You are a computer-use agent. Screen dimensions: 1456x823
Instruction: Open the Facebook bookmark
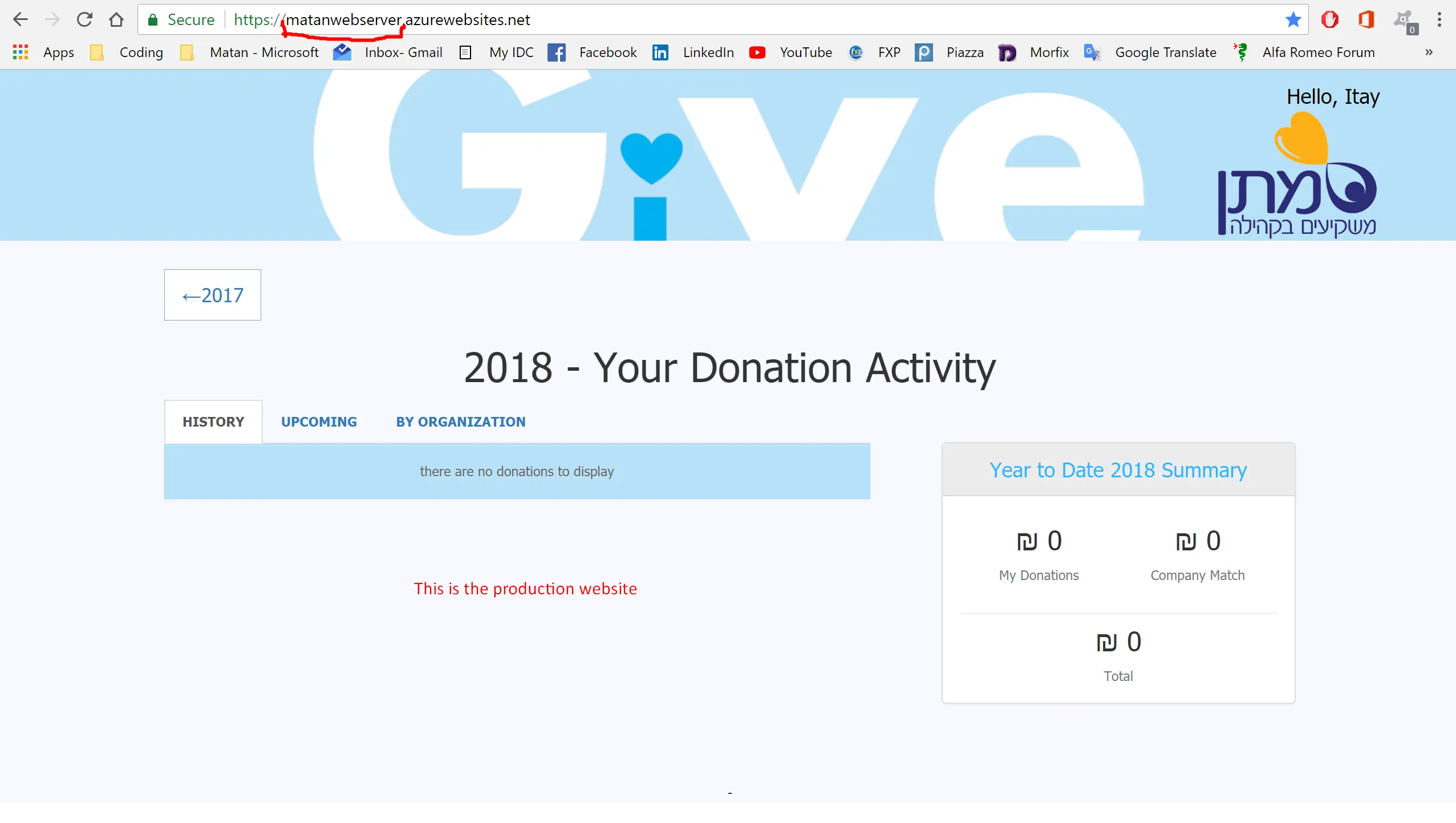592,52
